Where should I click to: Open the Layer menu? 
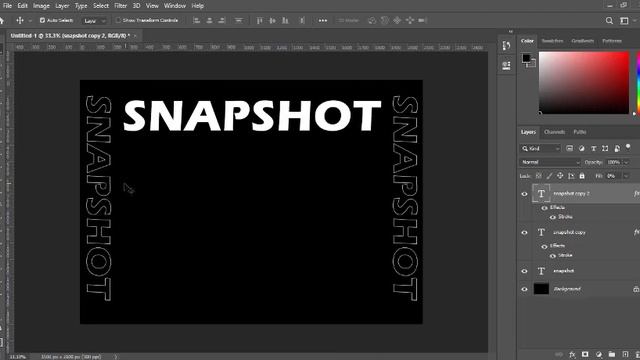click(62, 6)
